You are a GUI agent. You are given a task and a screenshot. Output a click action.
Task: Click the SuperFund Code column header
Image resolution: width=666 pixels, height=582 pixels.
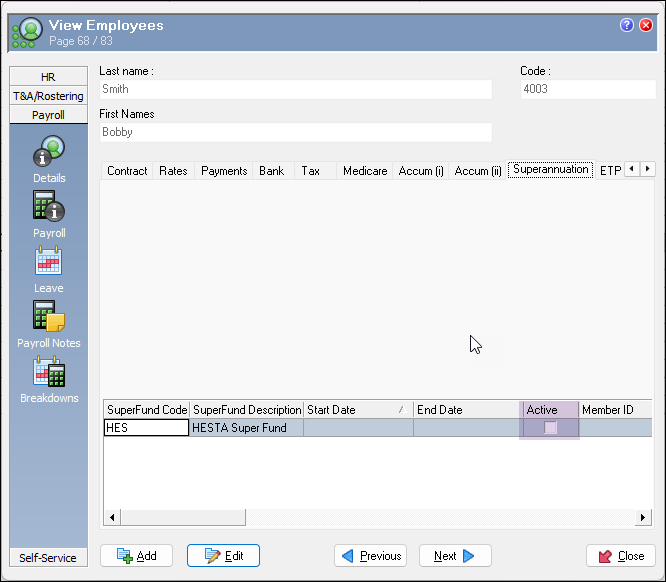(147, 410)
